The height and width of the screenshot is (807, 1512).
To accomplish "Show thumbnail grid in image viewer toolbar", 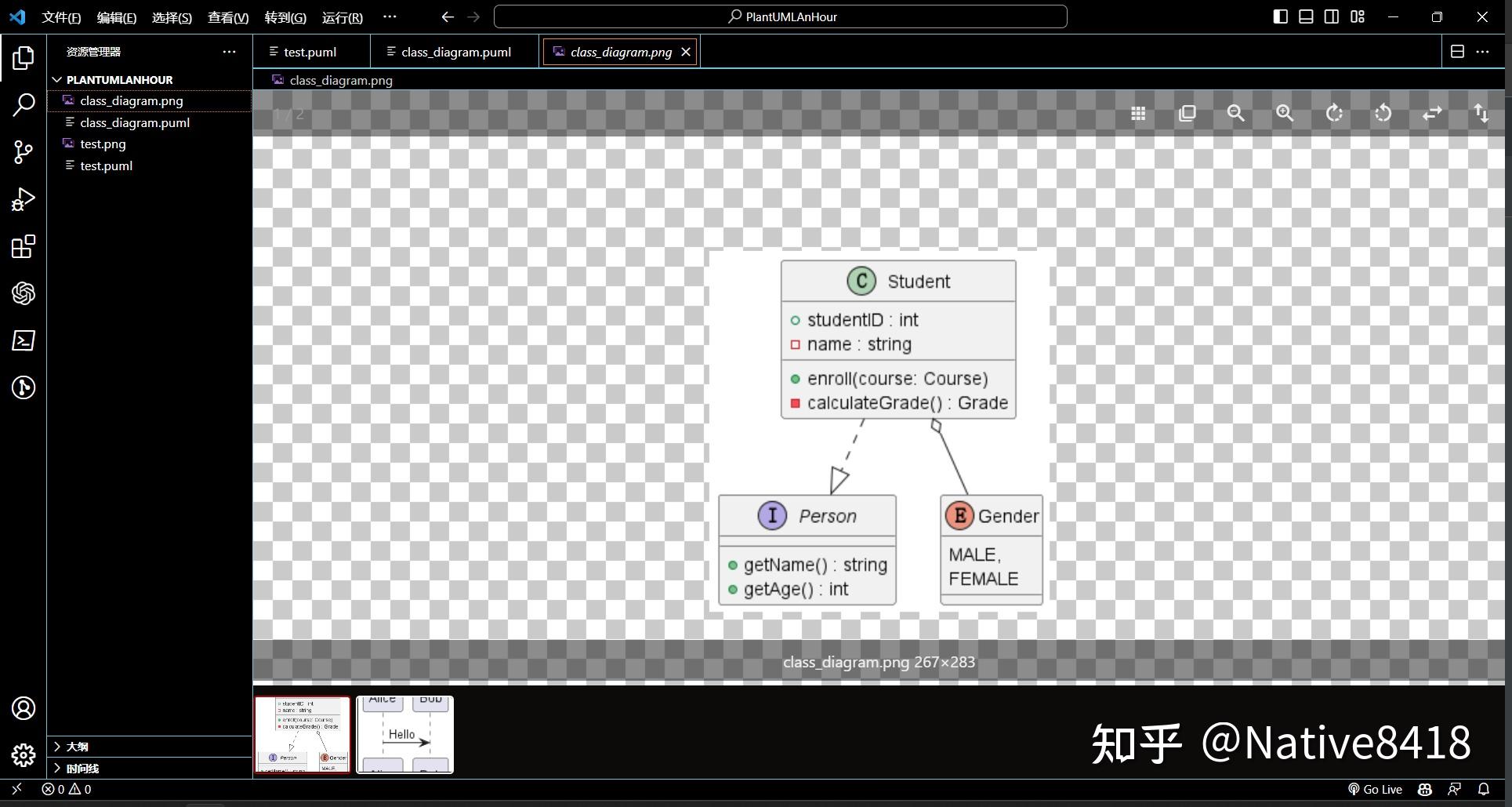I will (x=1138, y=114).
